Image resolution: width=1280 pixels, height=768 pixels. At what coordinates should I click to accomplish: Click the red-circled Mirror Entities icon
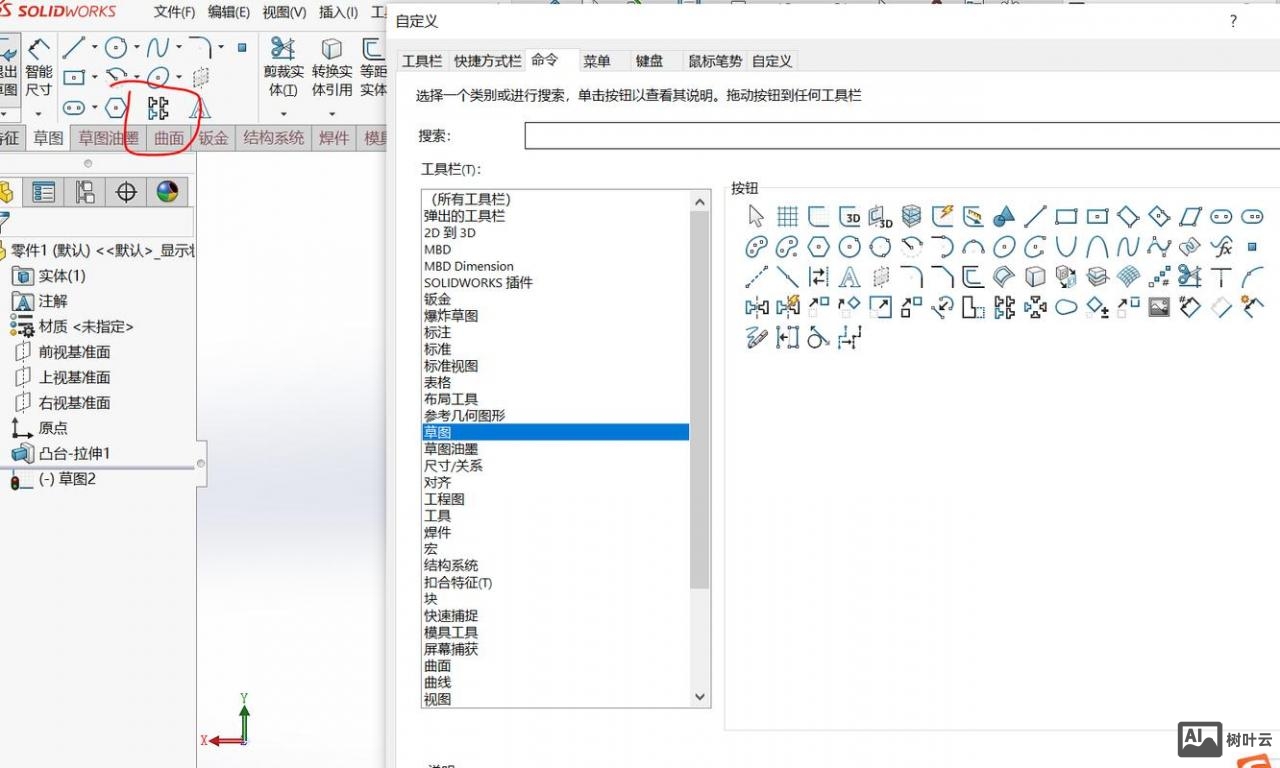click(x=157, y=108)
